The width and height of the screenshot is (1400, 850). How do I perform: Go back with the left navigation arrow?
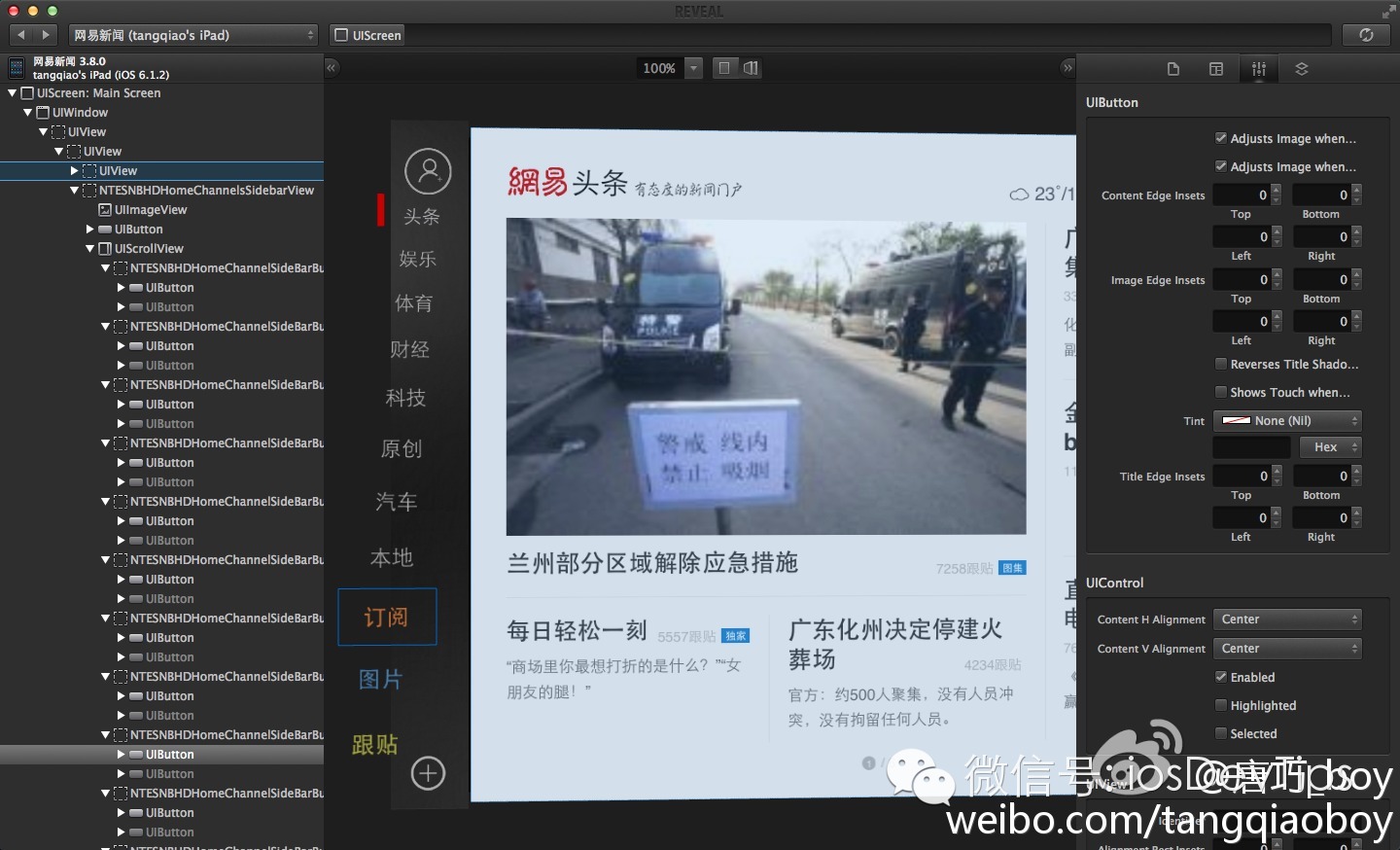tap(21, 35)
